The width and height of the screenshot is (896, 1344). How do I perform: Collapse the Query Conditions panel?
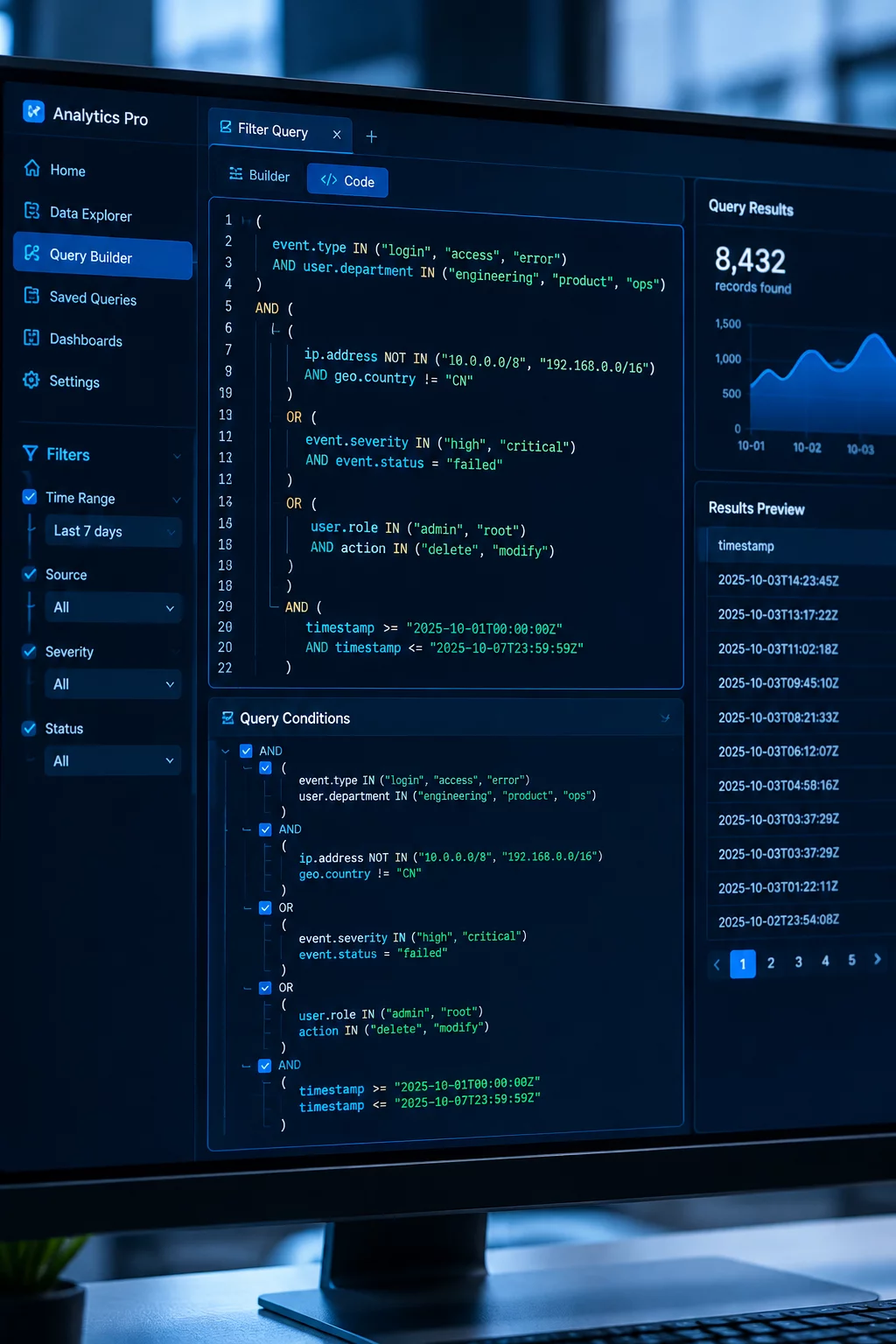(665, 718)
